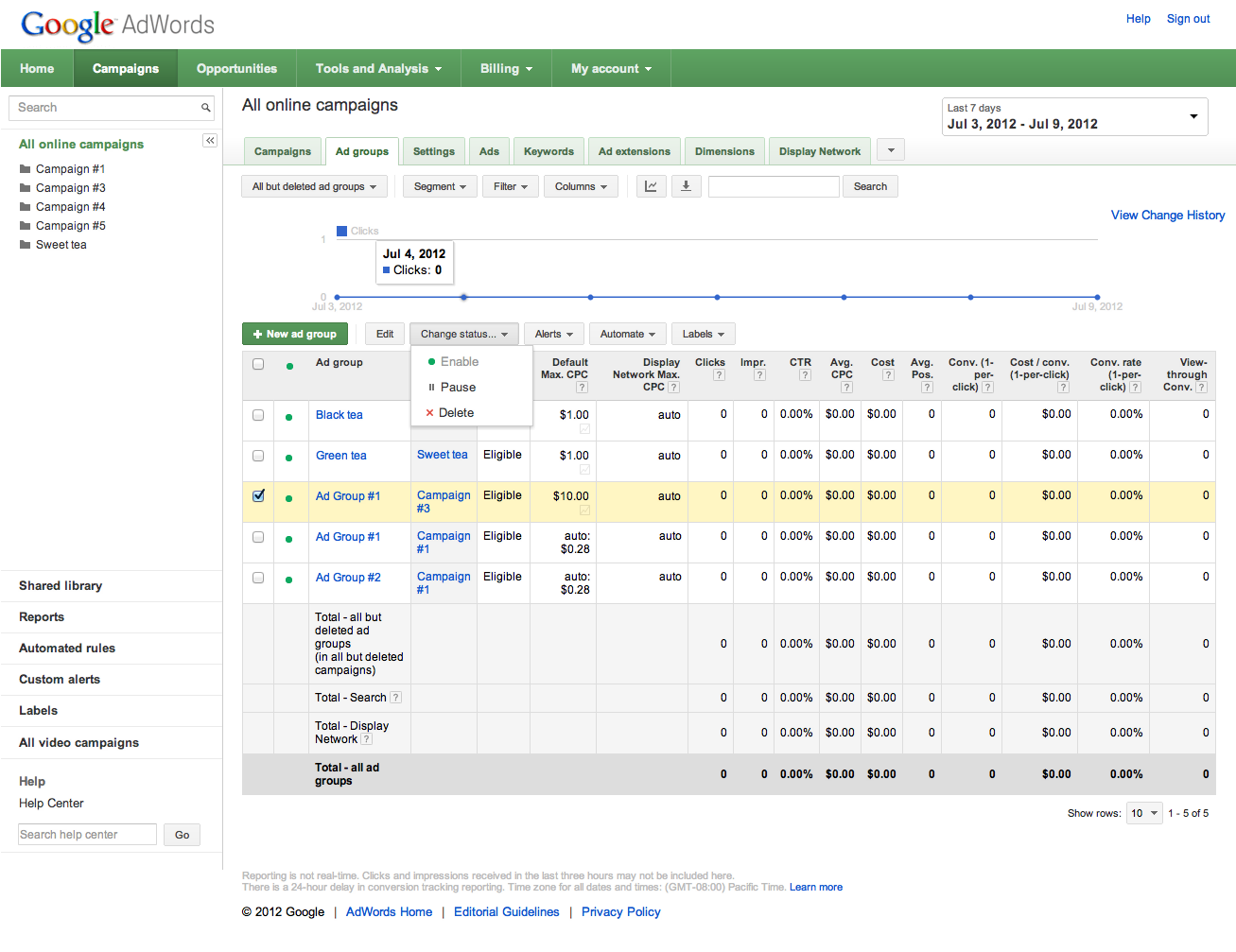Open the Billing menu
Viewport: 1236px width, 952px height.
tap(506, 68)
